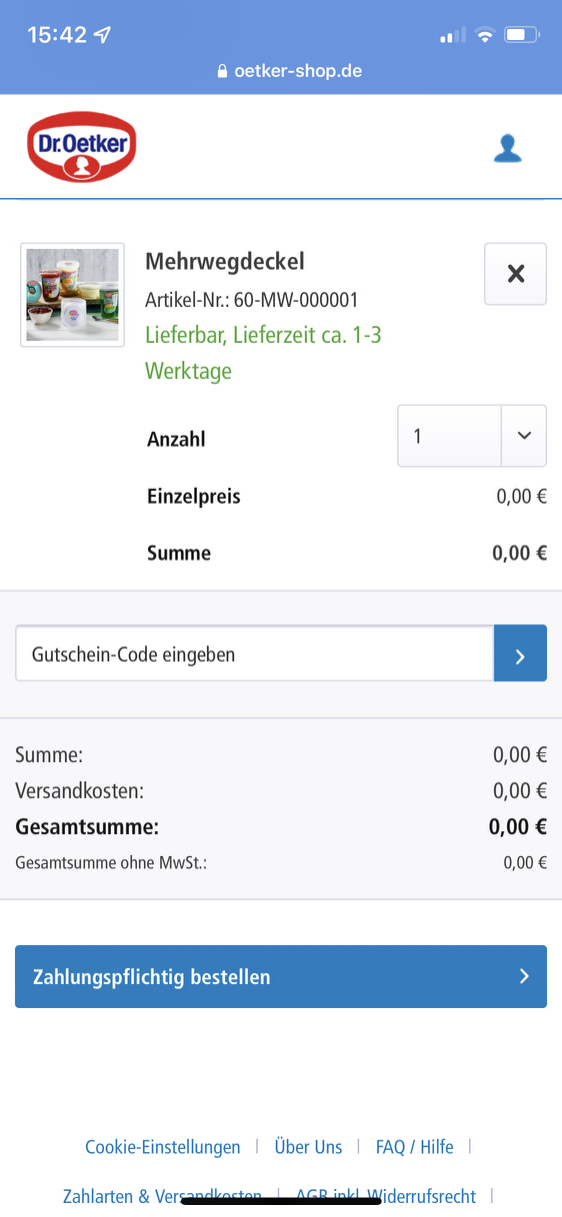Tap the oetker-shop.de address bar

281,72
